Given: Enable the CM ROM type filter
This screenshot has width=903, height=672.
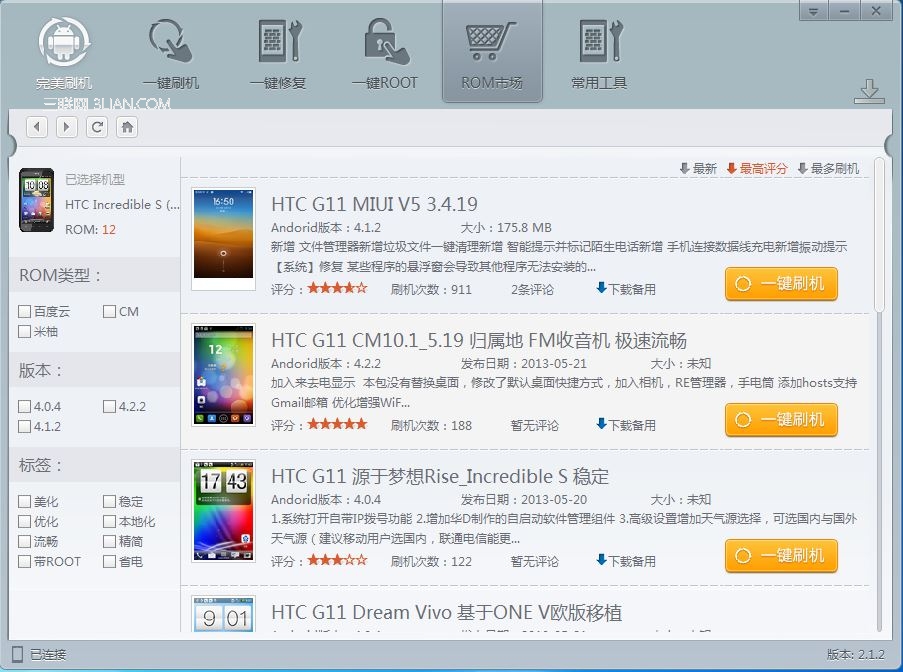Looking at the screenshot, I should click(109, 312).
